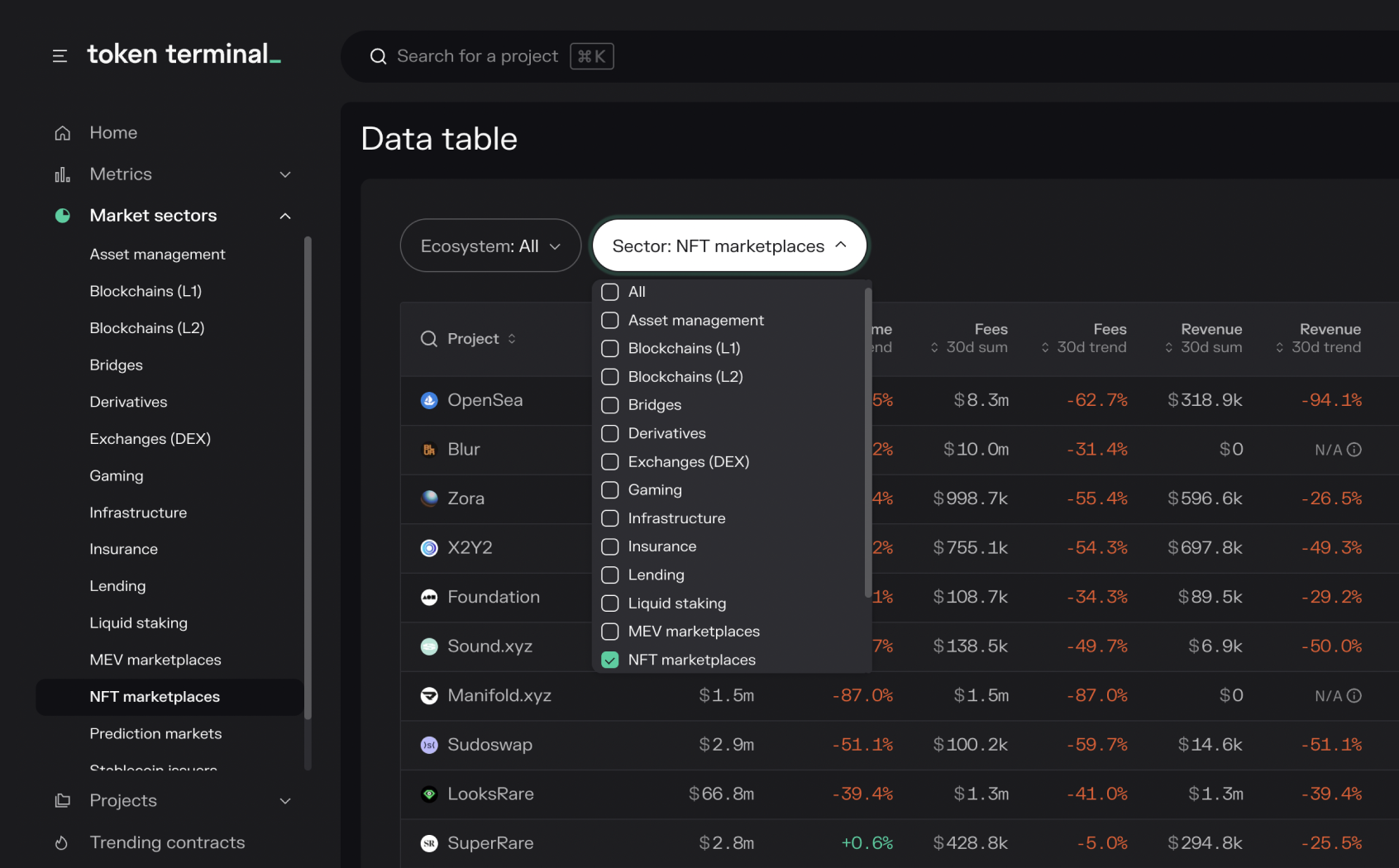Viewport: 1399px width, 868px height.
Task: Focus the Search for a project field
Action: [477, 56]
